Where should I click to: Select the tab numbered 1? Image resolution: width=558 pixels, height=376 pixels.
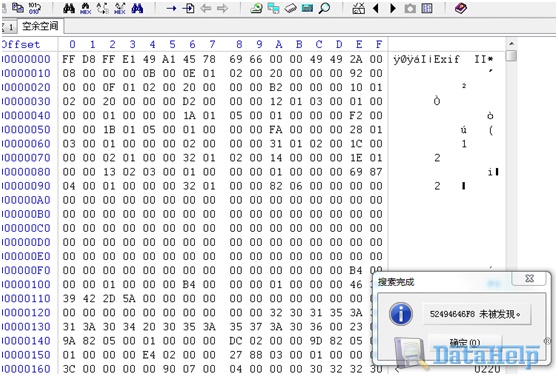[9, 27]
